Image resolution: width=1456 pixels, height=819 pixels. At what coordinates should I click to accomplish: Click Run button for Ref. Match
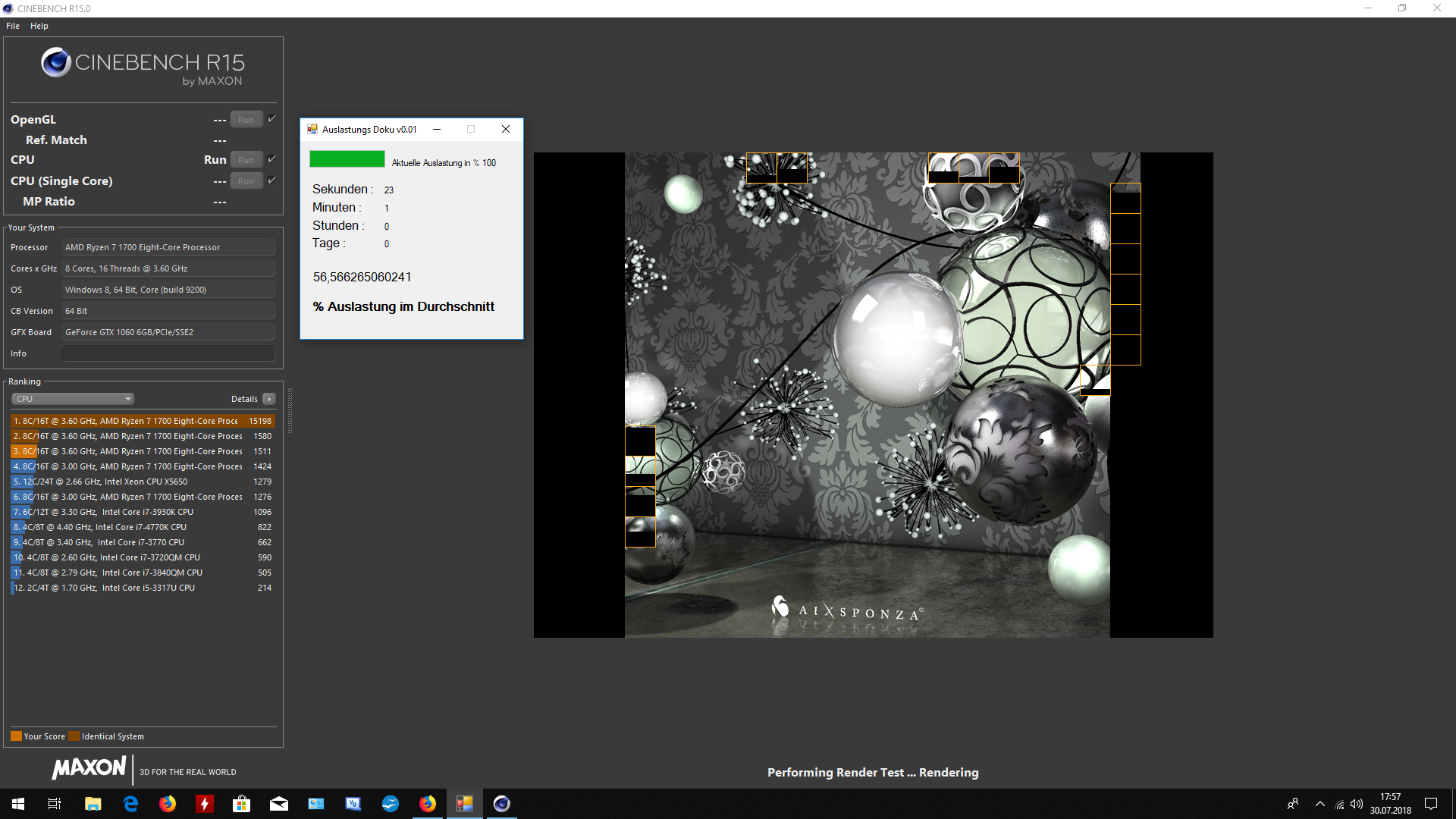246,140
